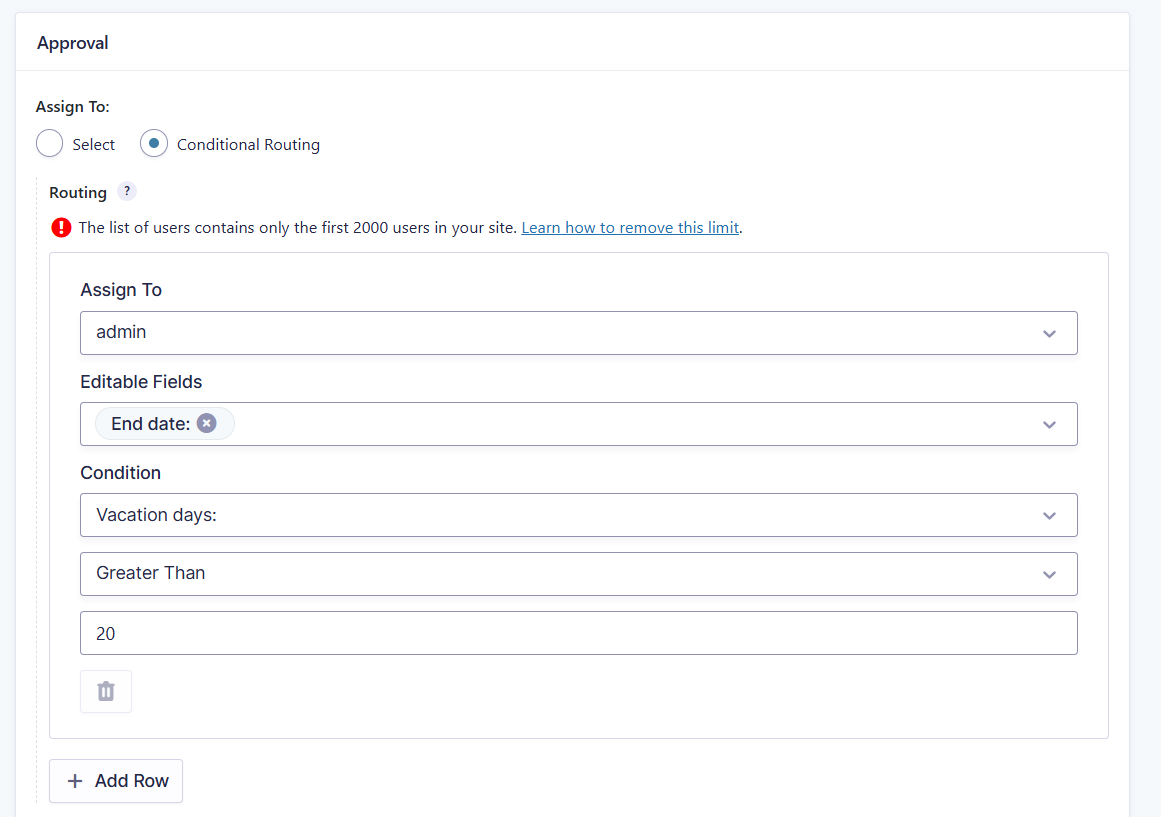Image resolution: width=1161 pixels, height=817 pixels.
Task: Click the chevron arrow in Editable Fields
Action: point(1049,424)
